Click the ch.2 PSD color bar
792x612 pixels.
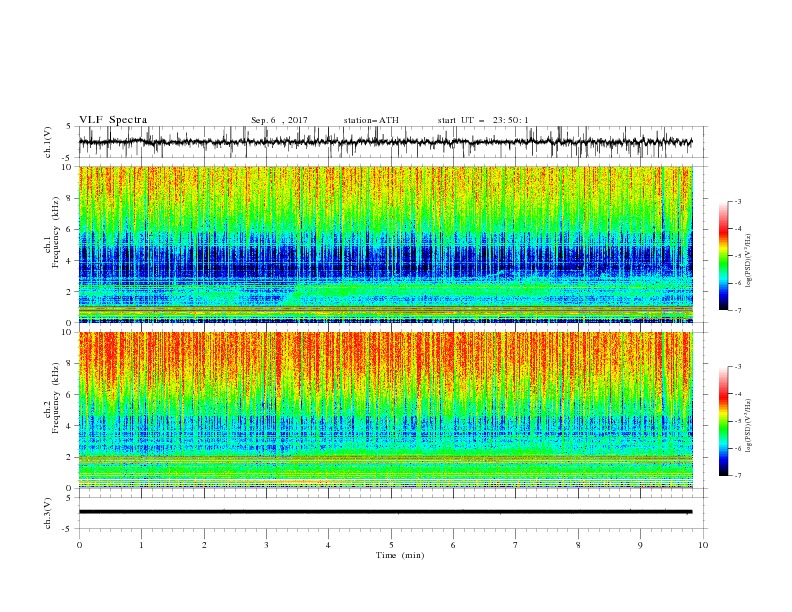[723, 421]
